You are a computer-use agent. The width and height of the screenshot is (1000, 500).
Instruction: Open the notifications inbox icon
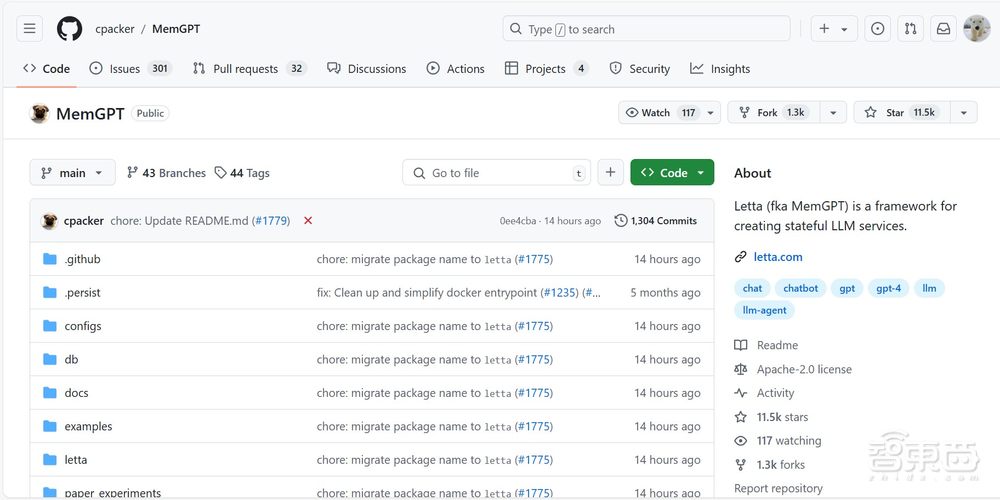(942, 29)
